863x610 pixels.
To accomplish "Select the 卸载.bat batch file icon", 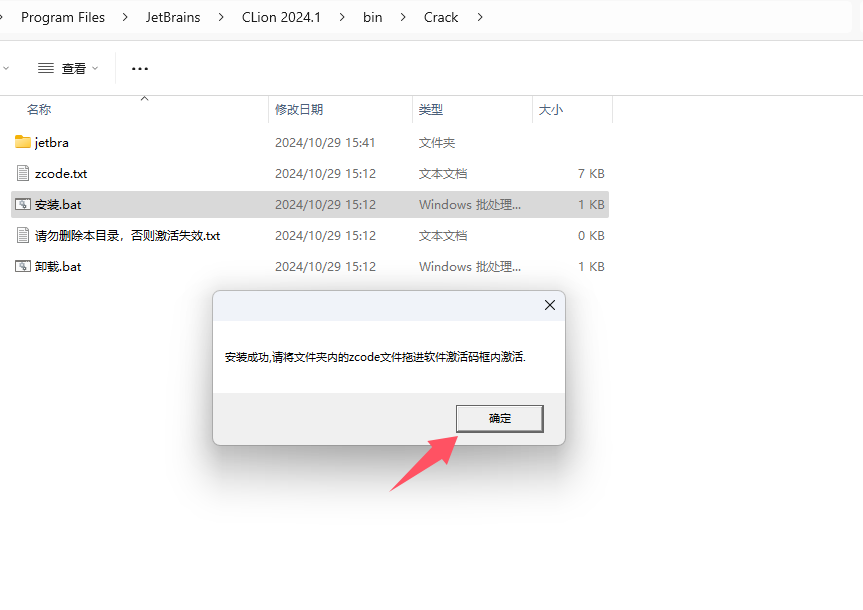I will click(23, 266).
